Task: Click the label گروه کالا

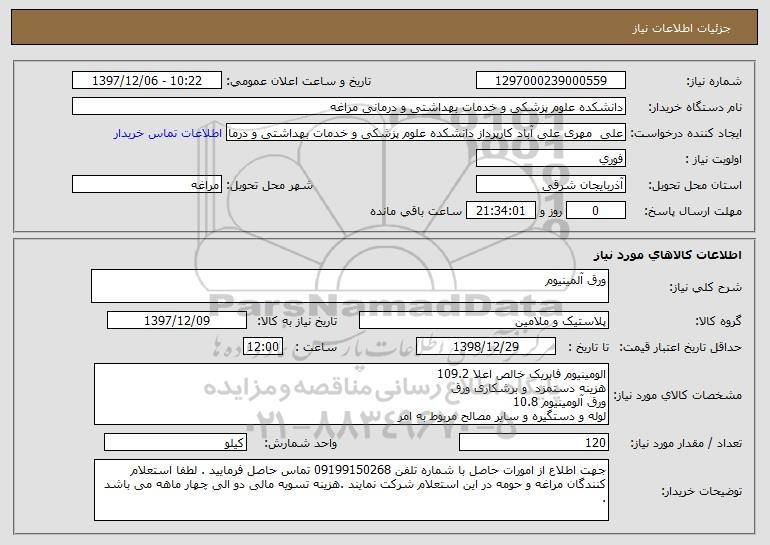Action: tap(718, 321)
